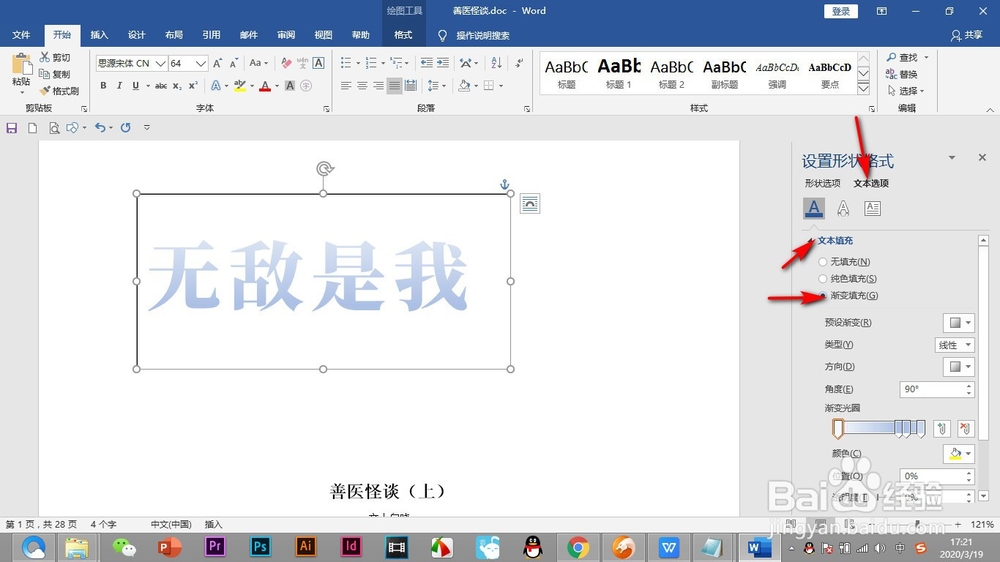Image resolution: width=1000 pixels, height=562 pixels.
Task: Undo the last action
Action: point(99,128)
